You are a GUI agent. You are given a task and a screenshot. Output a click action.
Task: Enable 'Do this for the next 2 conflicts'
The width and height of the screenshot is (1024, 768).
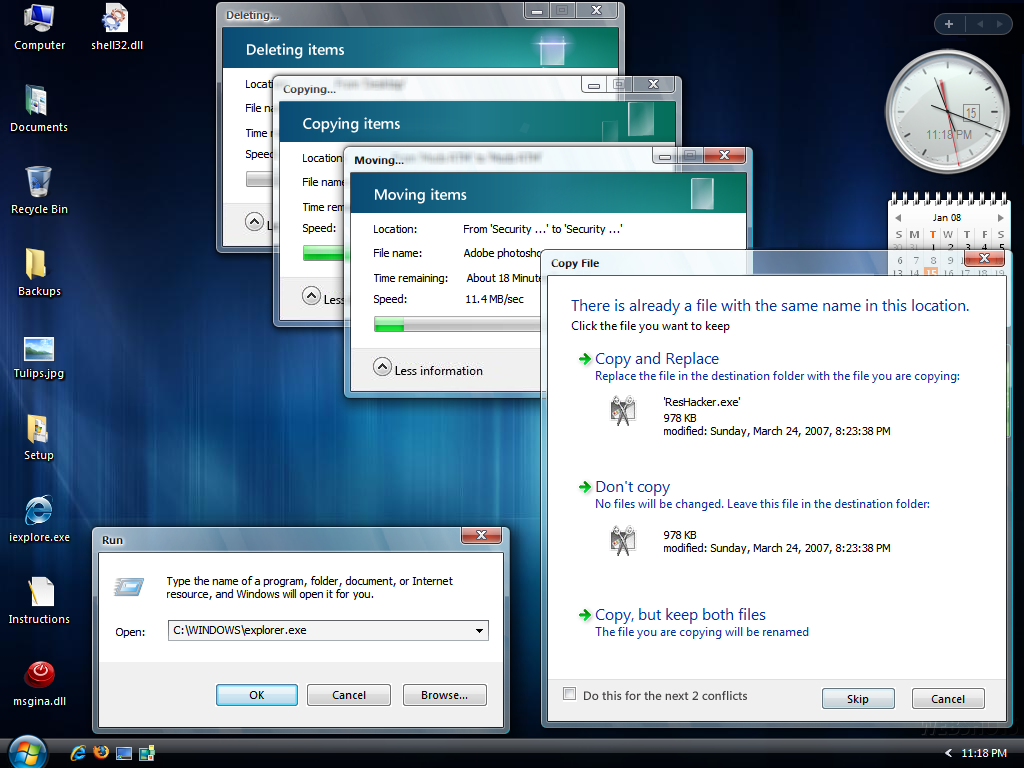pos(570,695)
